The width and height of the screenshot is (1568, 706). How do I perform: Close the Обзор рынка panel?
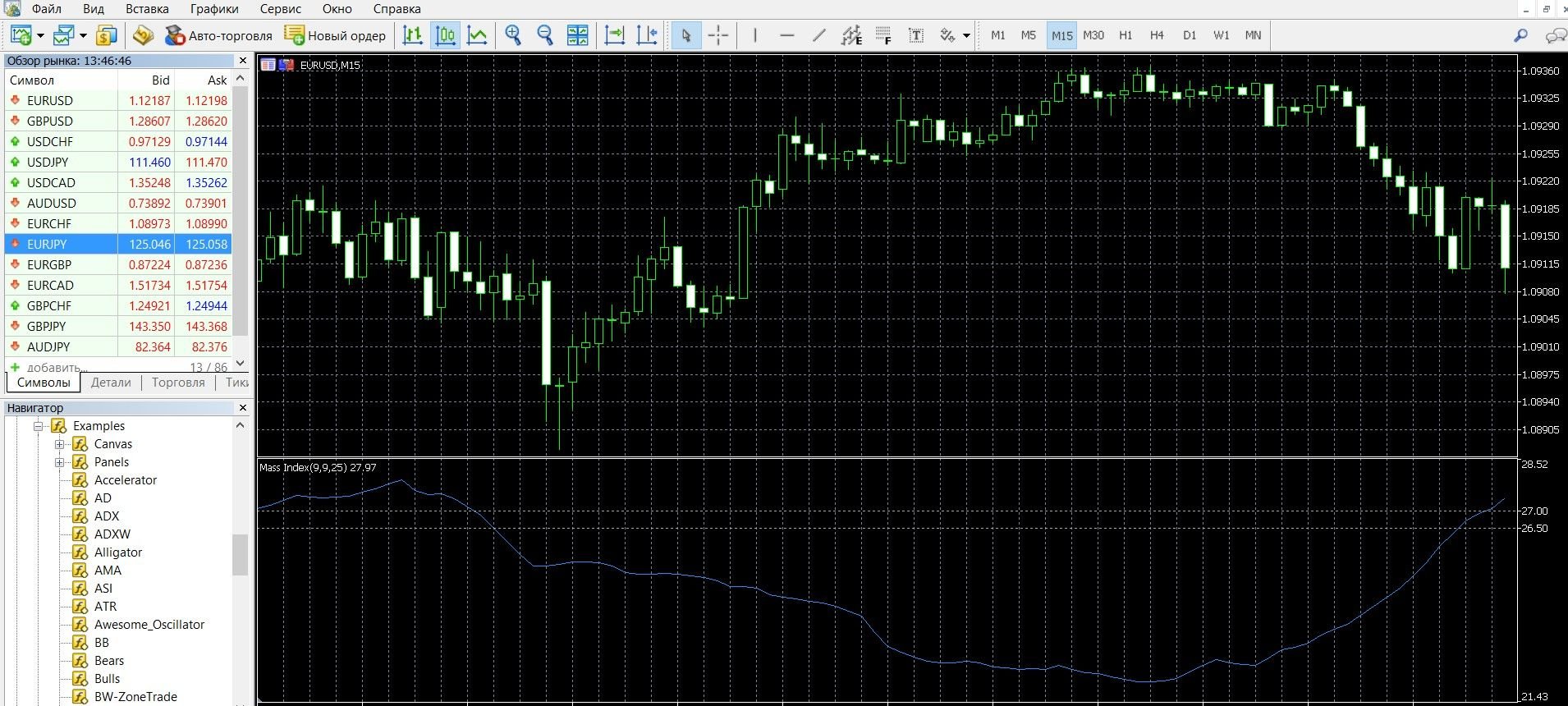(x=242, y=61)
